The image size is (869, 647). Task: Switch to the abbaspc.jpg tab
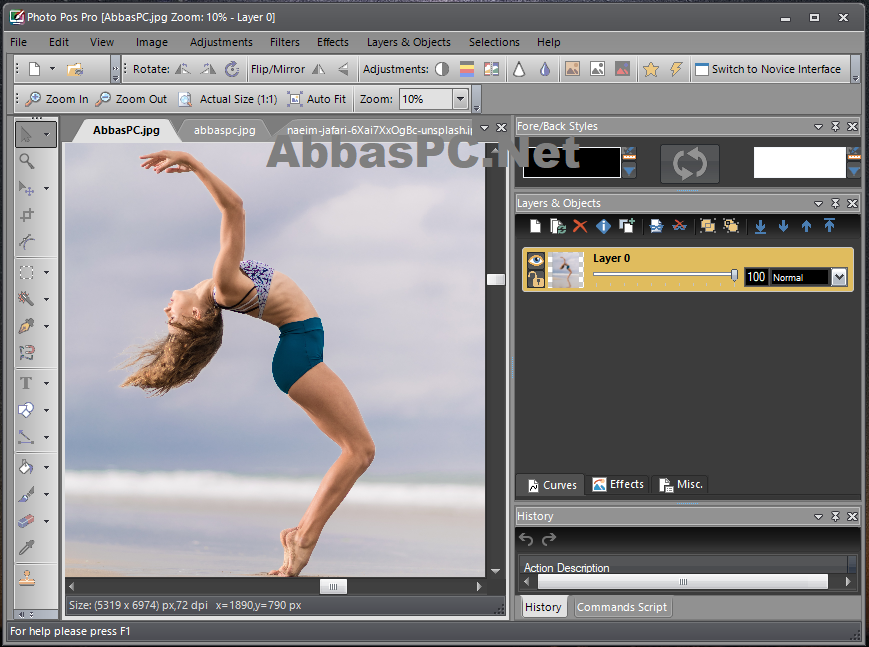(224, 130)
